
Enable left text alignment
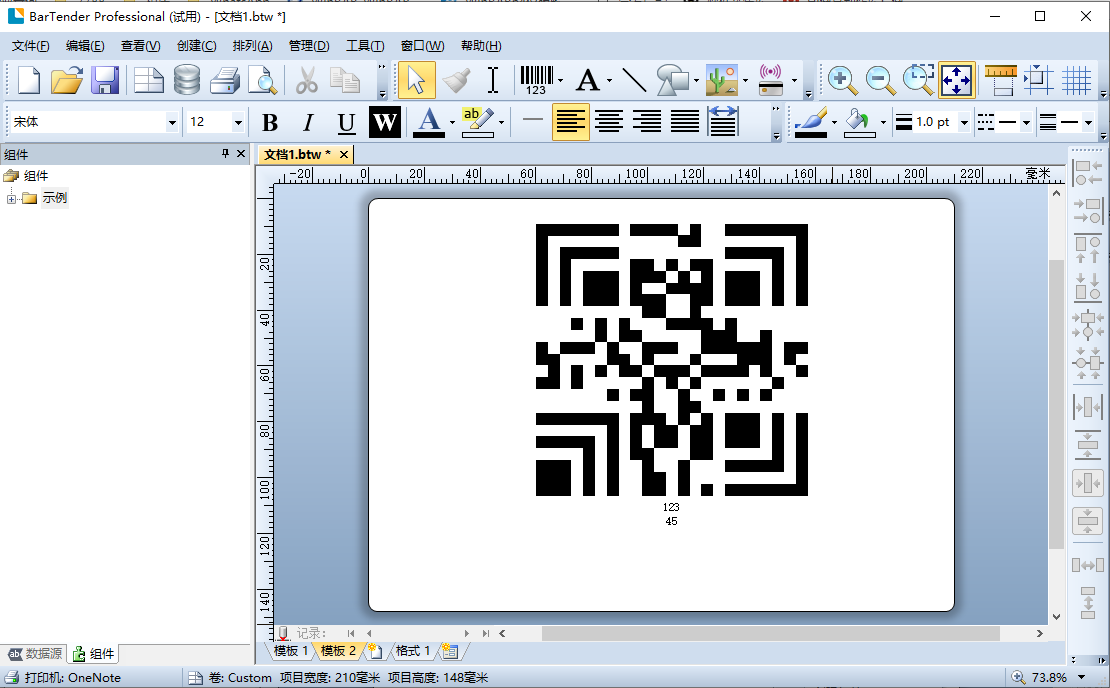(x=571, y=122)
